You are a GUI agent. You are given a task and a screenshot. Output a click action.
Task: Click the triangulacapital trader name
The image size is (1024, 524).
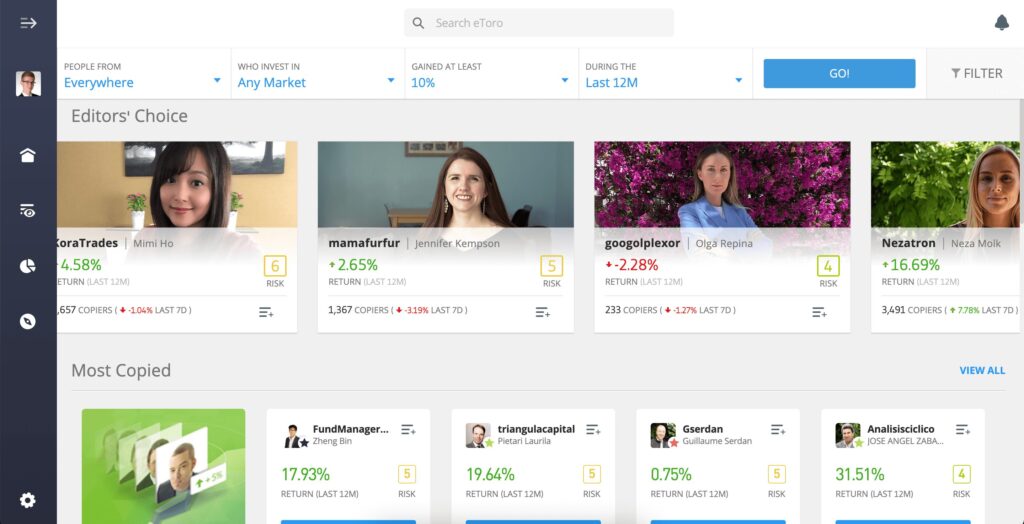[x=536, y=429]
